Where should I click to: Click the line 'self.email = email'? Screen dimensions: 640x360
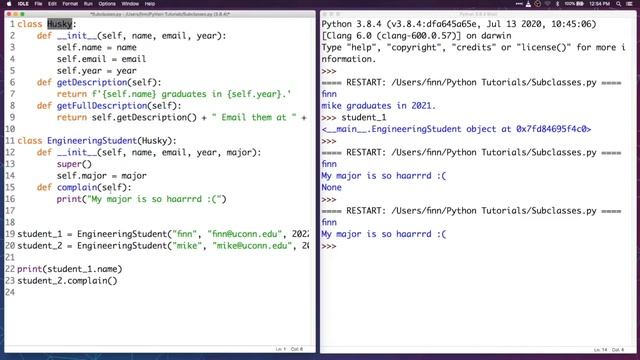pyautogui.click(x=101, y=59)
